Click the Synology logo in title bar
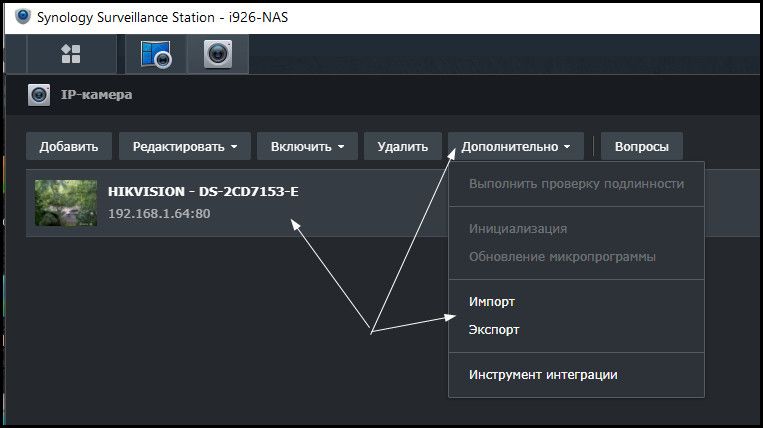 (19, 16)
